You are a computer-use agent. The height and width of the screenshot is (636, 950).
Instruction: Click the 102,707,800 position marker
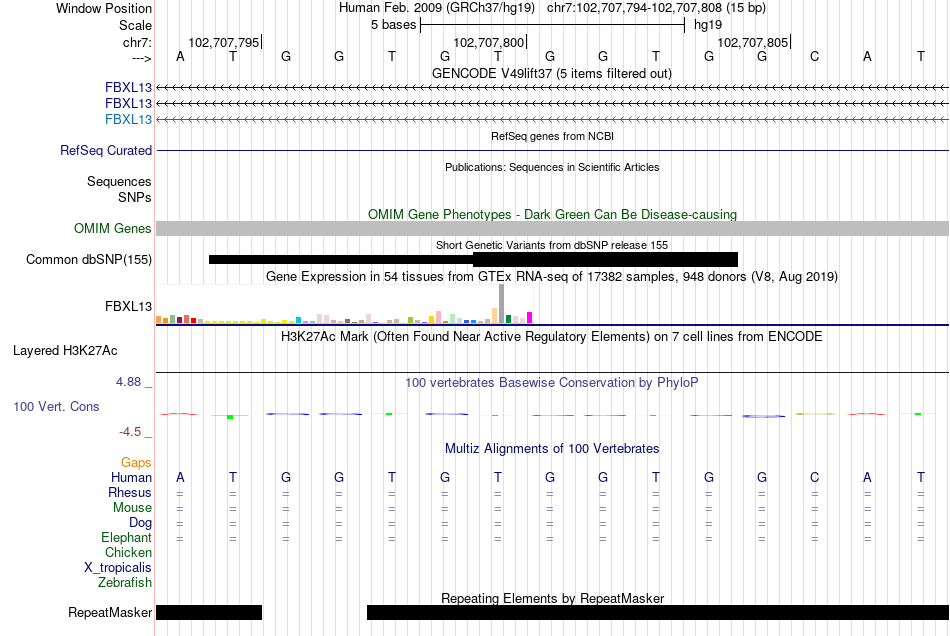(490, 42)
